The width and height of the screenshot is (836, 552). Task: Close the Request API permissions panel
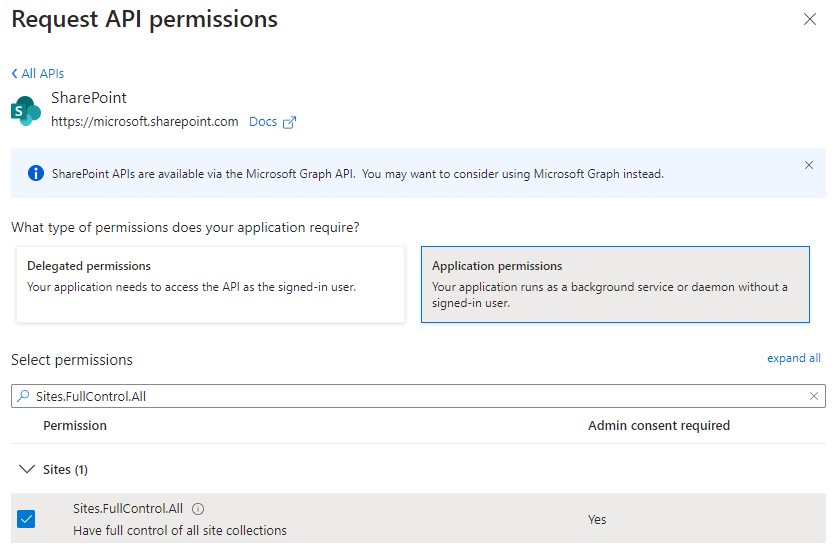(x=809, y=19)
